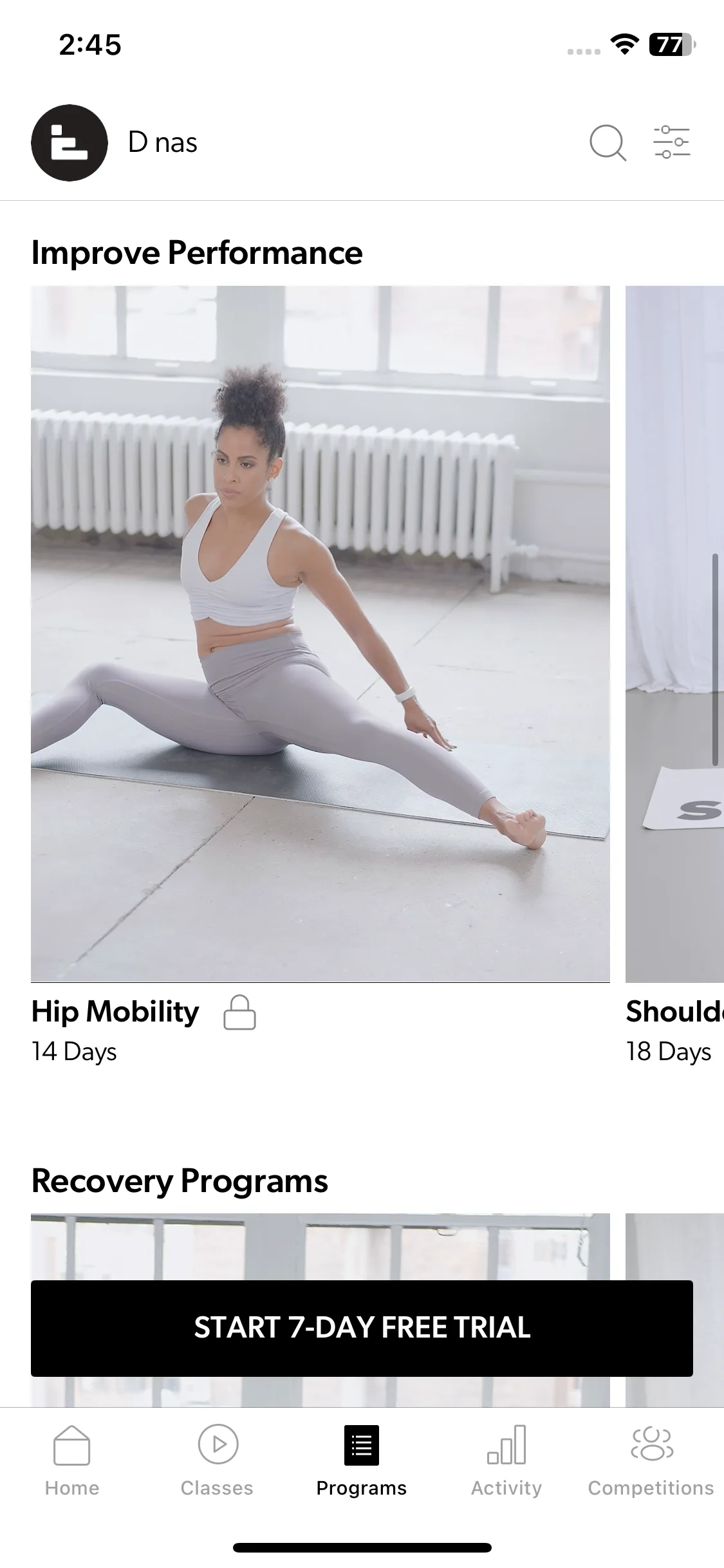Switch to the Classes tab label
This screenshot has height=1568, width=724.
click(217, 1488)
